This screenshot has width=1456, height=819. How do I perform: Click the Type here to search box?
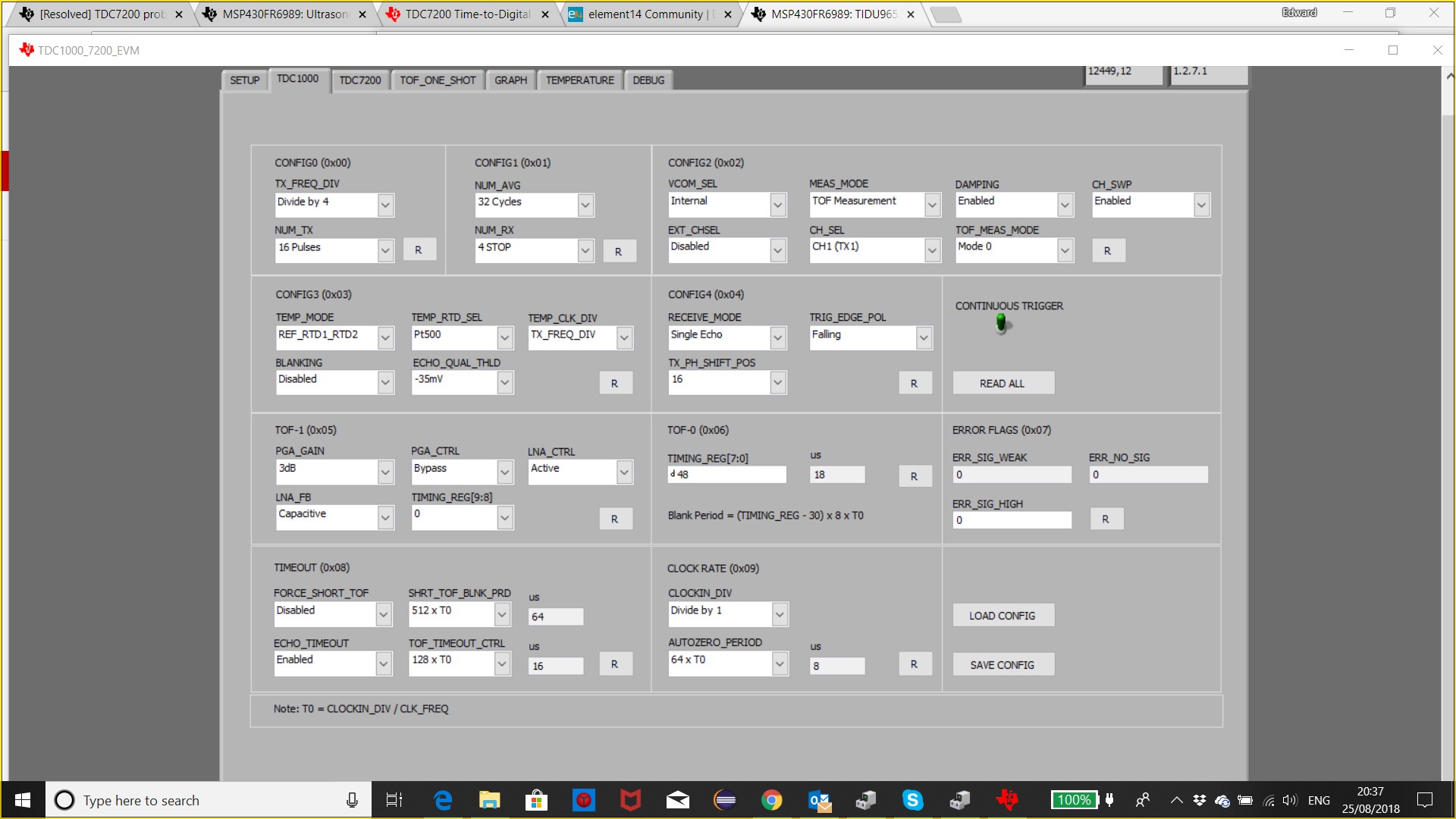click(x=209, y=800)
